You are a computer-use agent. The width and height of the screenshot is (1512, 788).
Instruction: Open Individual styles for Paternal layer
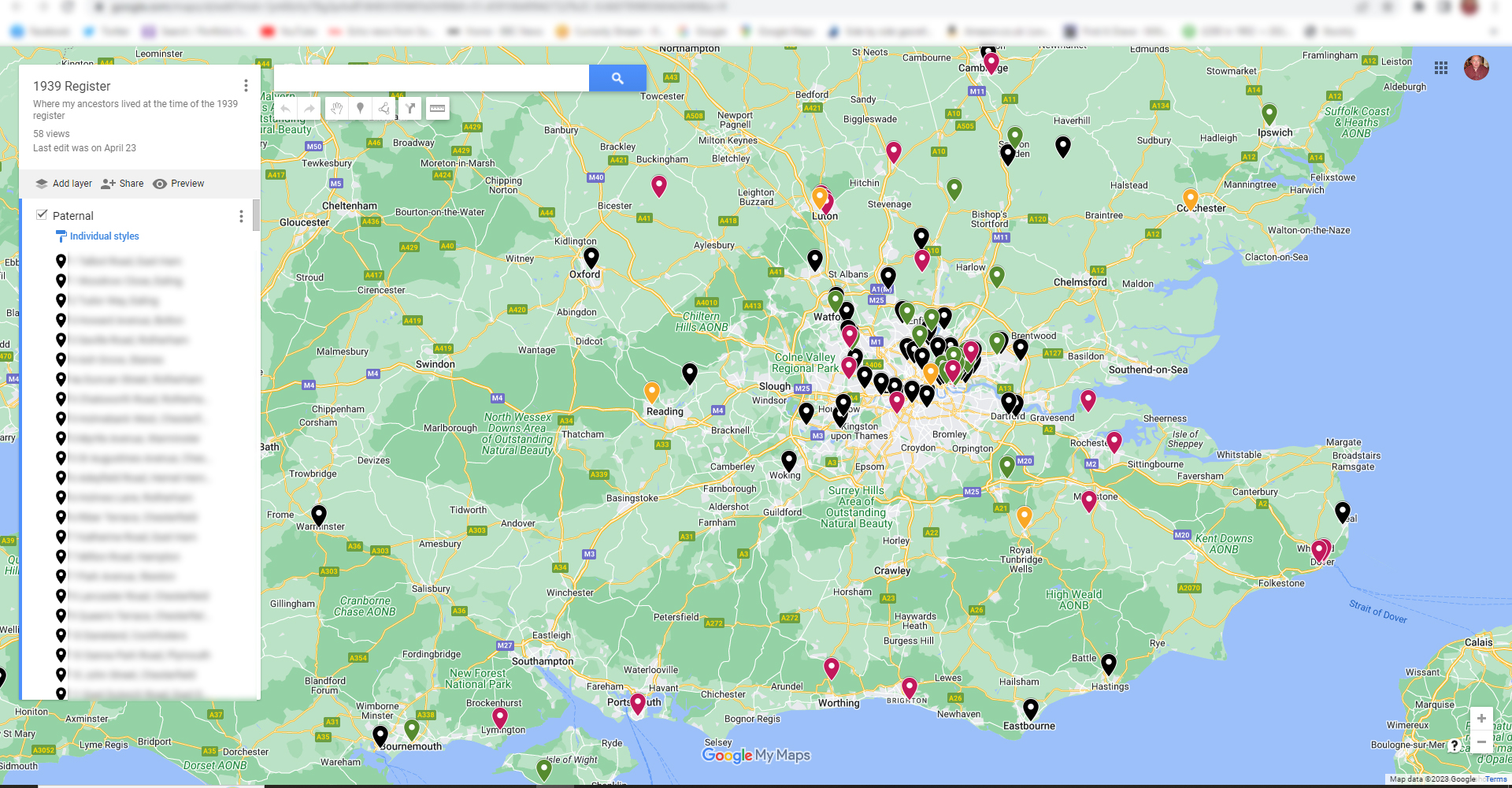tap(104, 236)
